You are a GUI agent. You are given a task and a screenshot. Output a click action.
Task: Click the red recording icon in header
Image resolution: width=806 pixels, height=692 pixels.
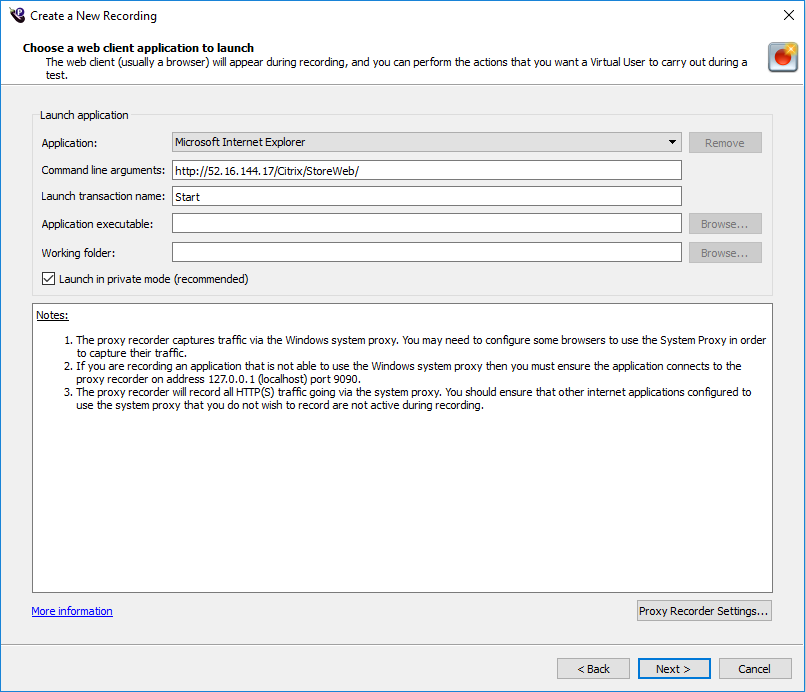pos(782,58)
